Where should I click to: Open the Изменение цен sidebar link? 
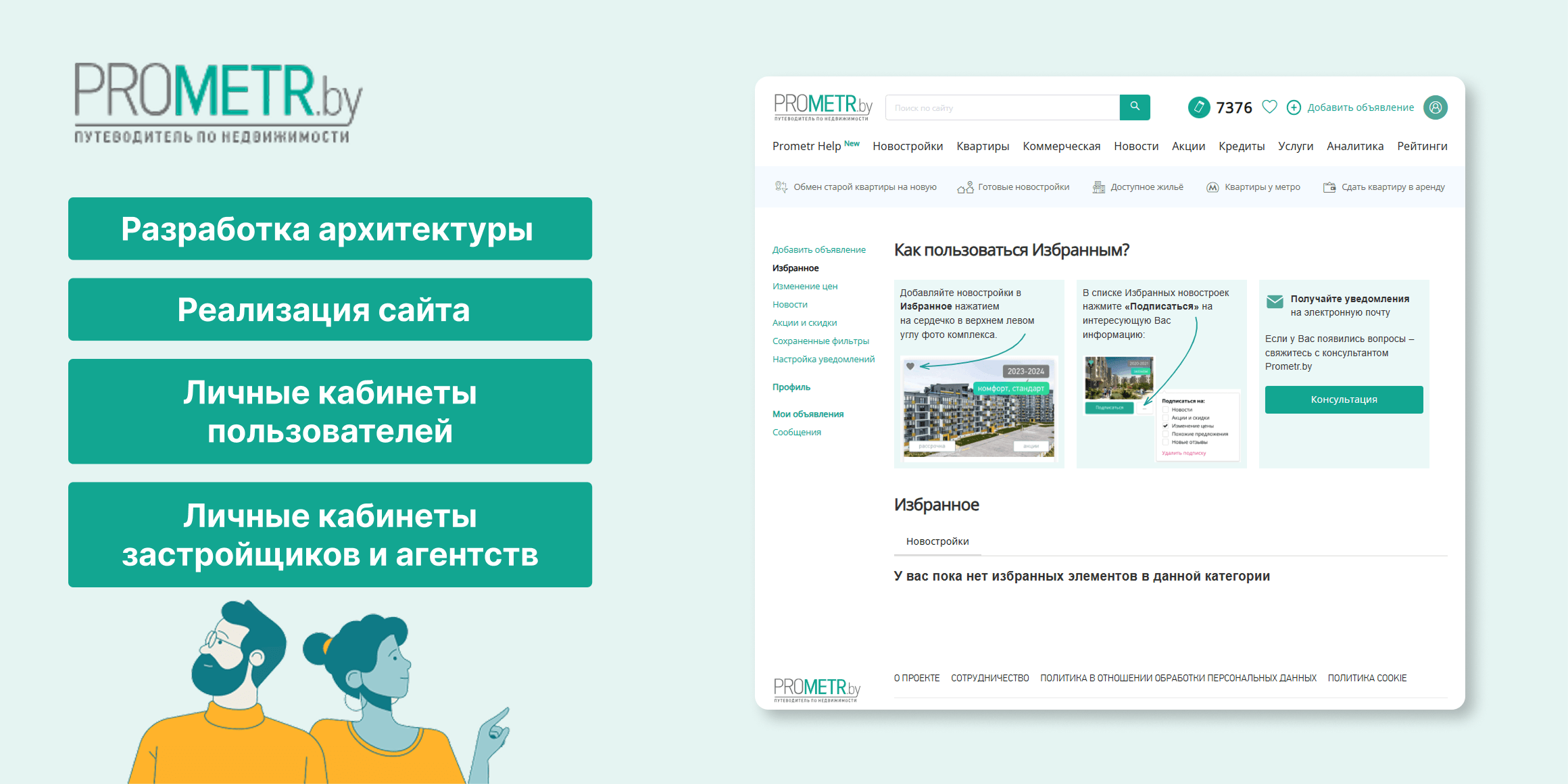804,287
